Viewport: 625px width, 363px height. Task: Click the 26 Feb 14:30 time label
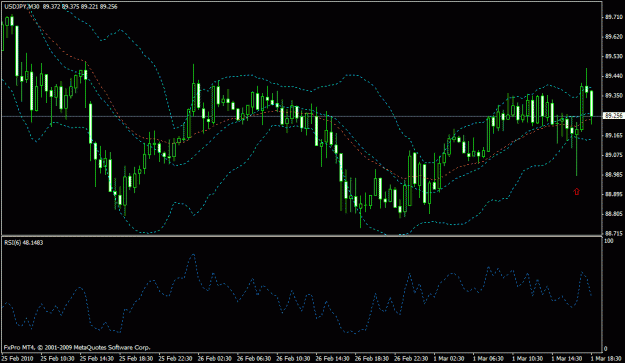[x=332, y=359]
